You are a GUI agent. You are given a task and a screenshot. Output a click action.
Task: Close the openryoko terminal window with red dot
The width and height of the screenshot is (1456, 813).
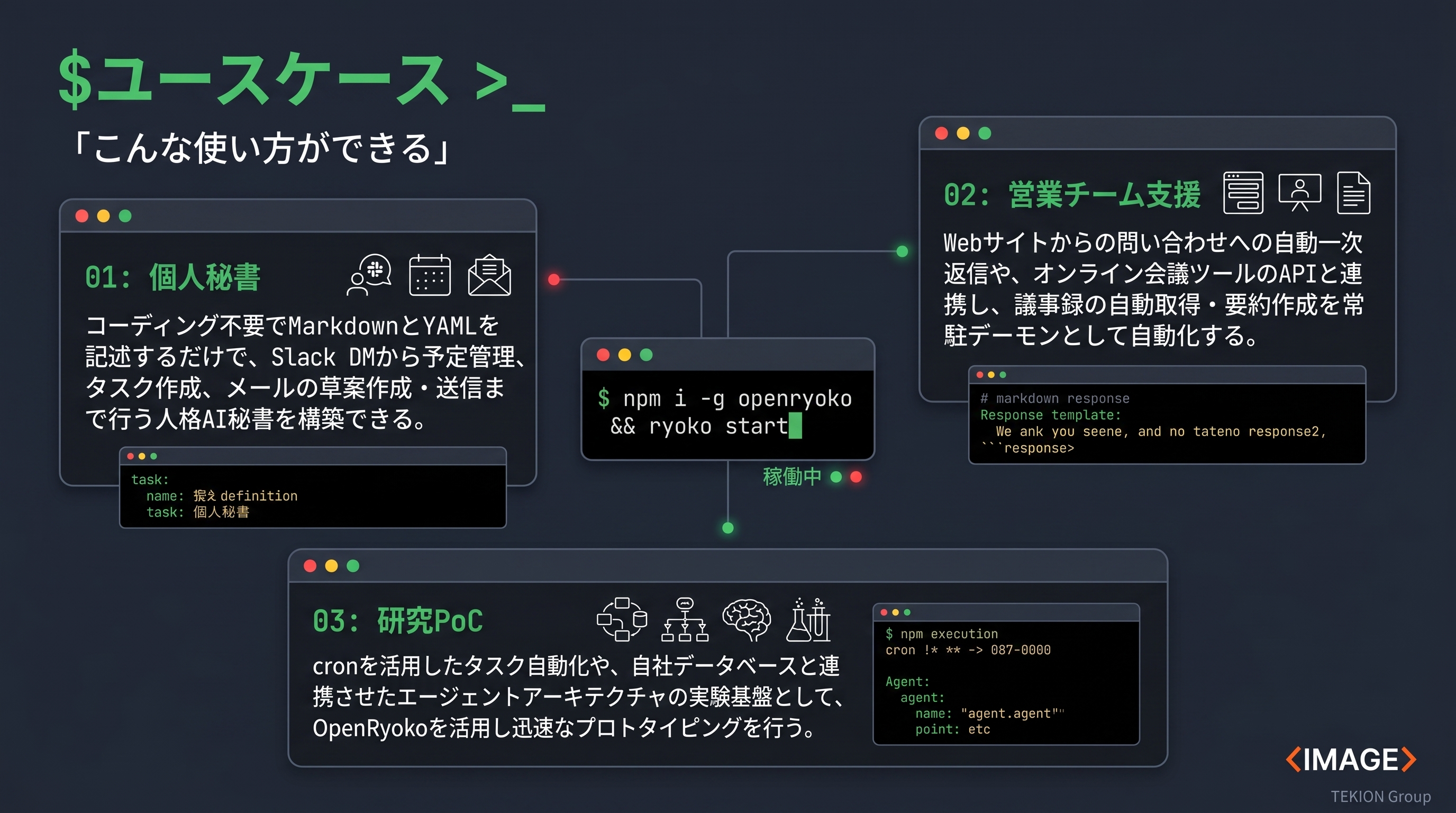603,355
